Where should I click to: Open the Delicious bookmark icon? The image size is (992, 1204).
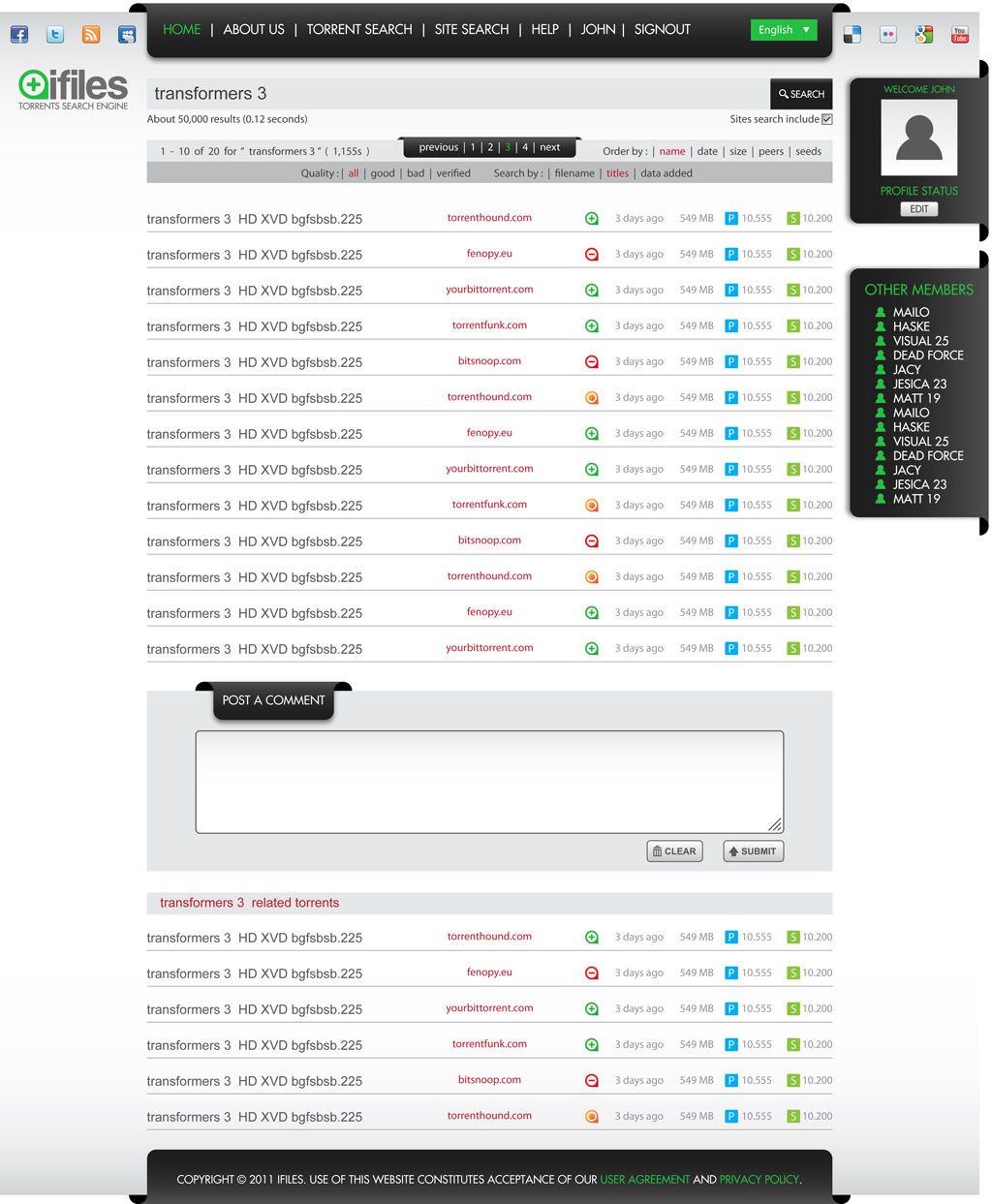(x=852, y=36)
